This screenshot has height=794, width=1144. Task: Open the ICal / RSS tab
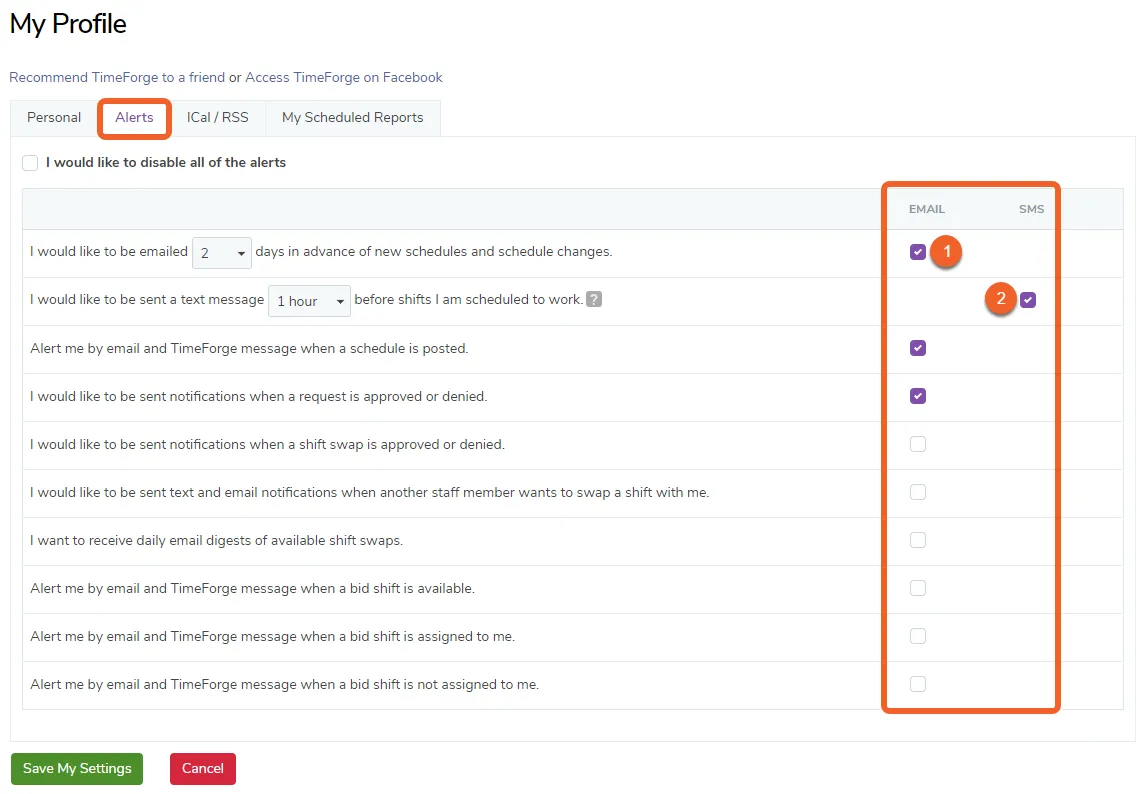tap(217, 117)
